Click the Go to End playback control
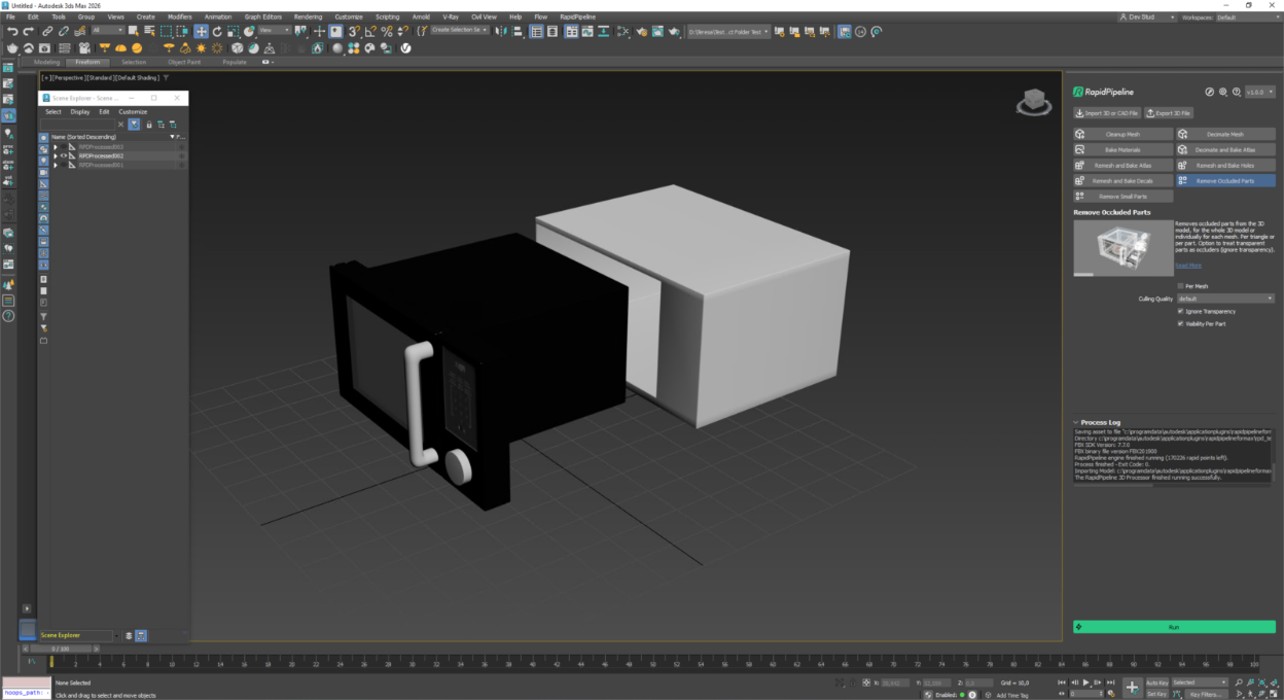 click(x=1110, y=683)
